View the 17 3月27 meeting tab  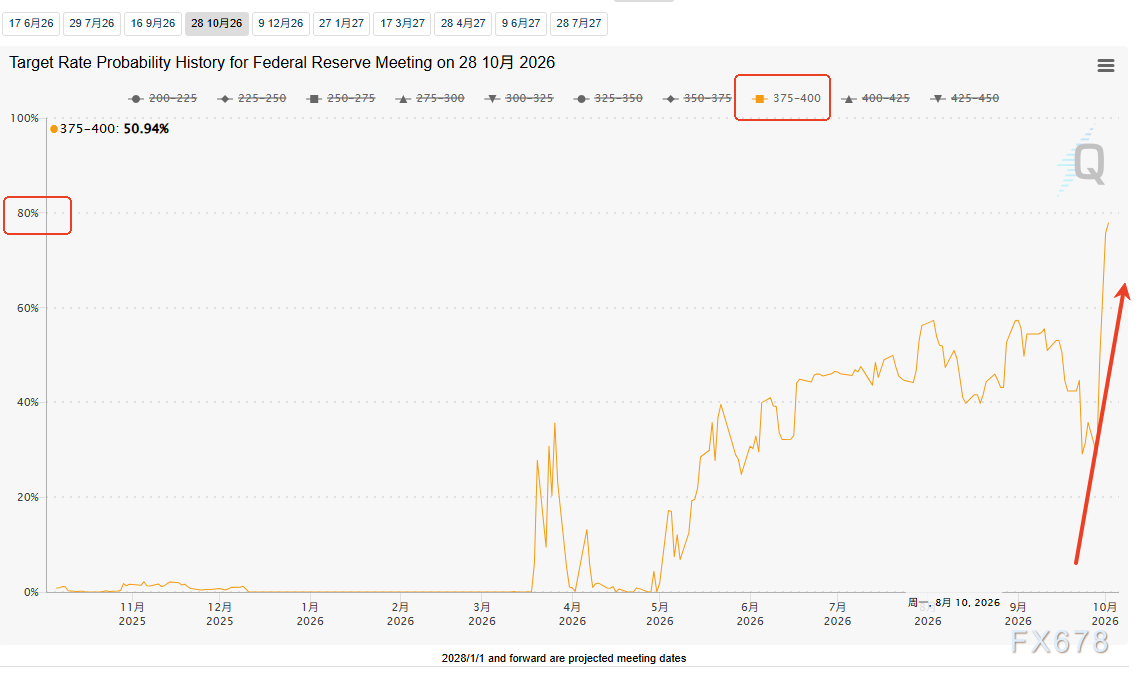tap(402, 23)
